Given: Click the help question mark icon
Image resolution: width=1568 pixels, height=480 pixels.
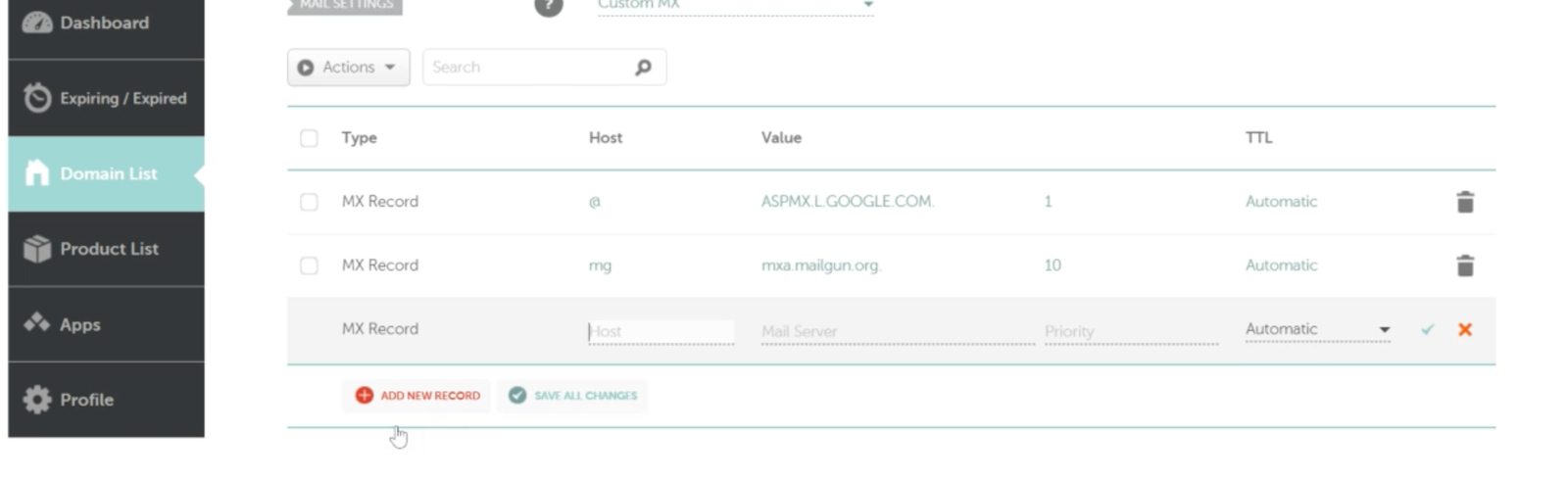Looking at the screenshot, I should (548, 6).
